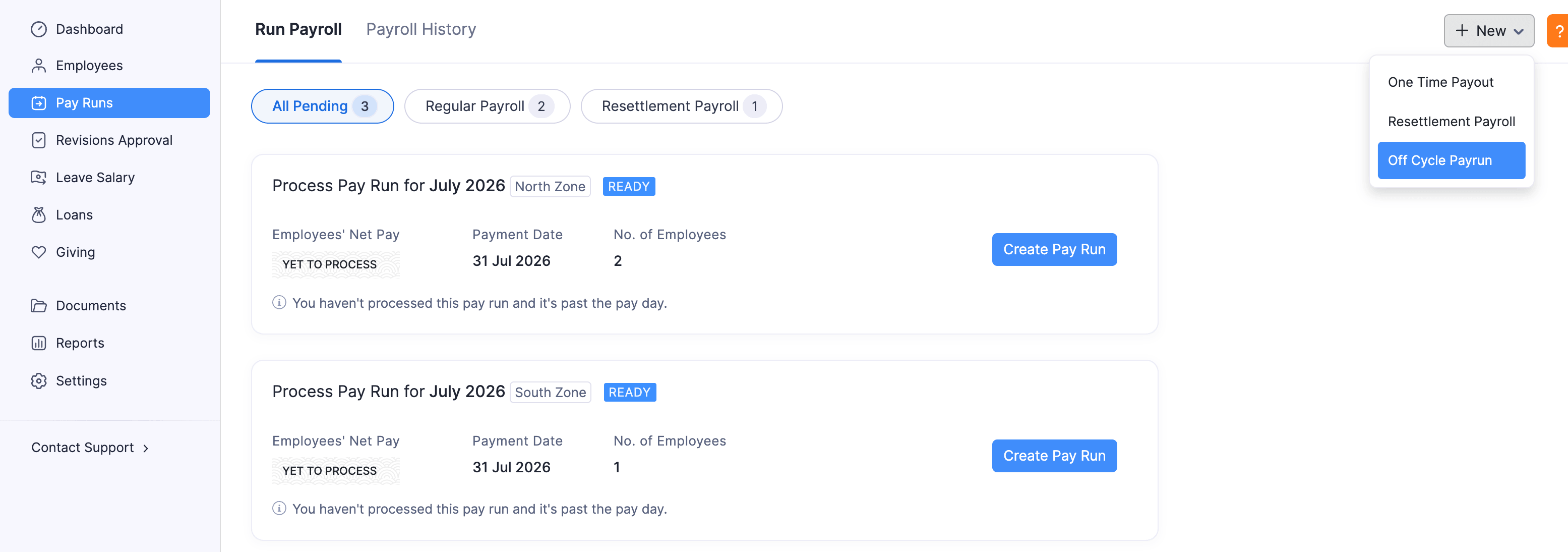This screenshot has height=552, width=1568.
Task: Click READY badge on North Zone card
Action: point(629,186)
